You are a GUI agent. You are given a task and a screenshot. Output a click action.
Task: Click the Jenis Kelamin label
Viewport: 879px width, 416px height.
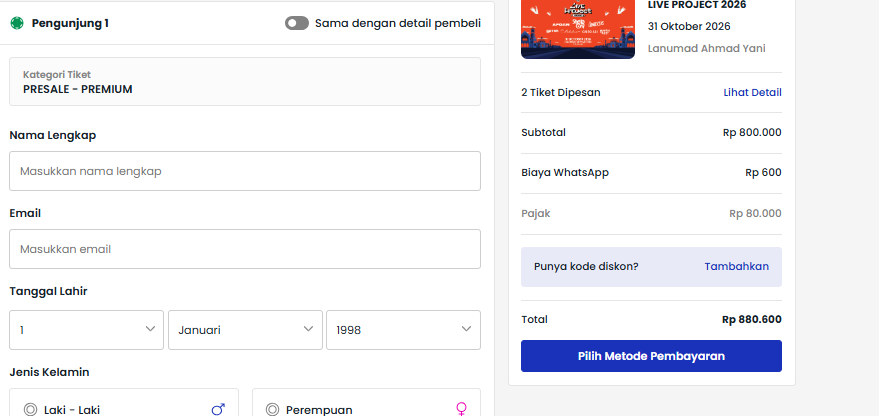(49, 372)
